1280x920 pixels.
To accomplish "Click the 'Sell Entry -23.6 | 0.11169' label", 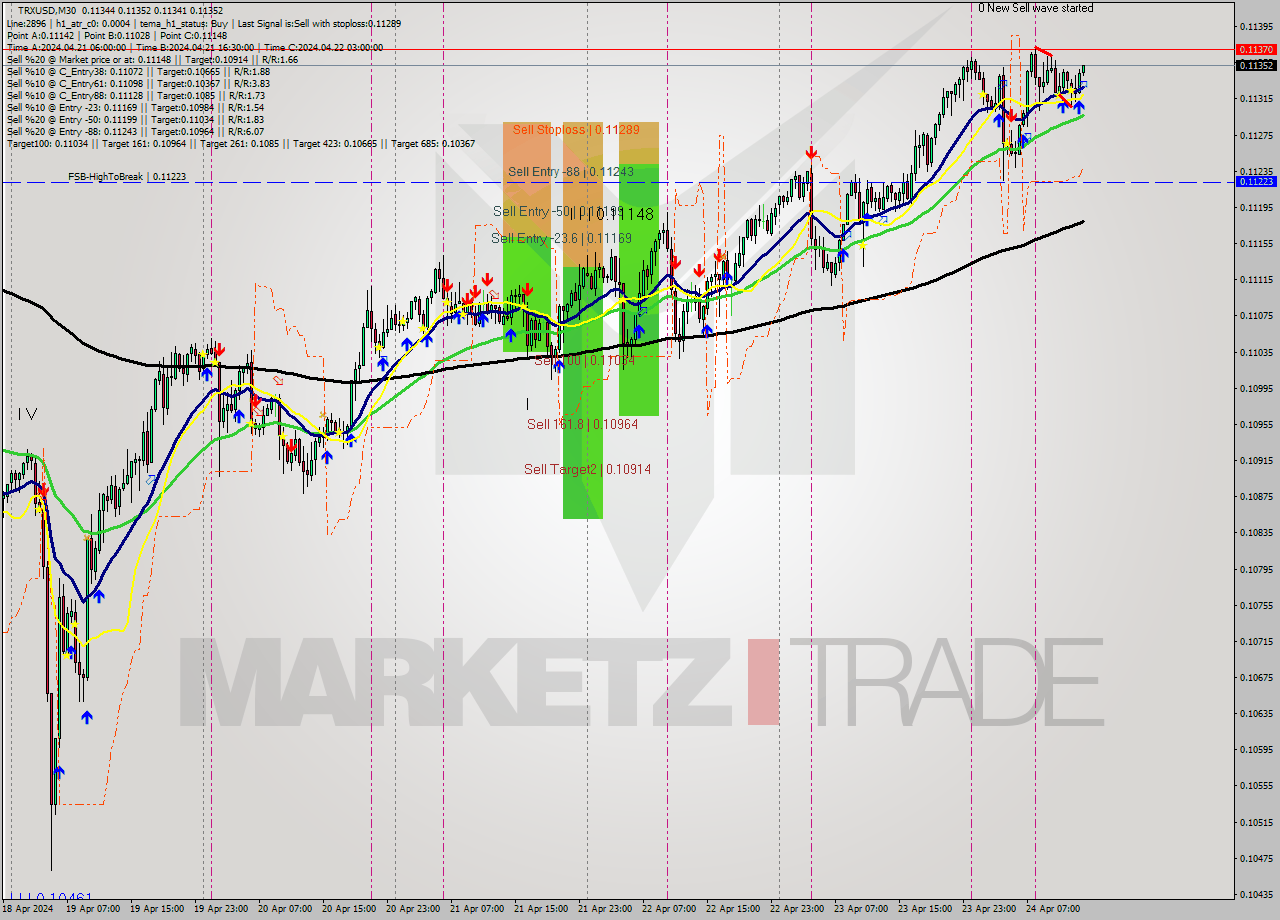I will click(561, 238).
